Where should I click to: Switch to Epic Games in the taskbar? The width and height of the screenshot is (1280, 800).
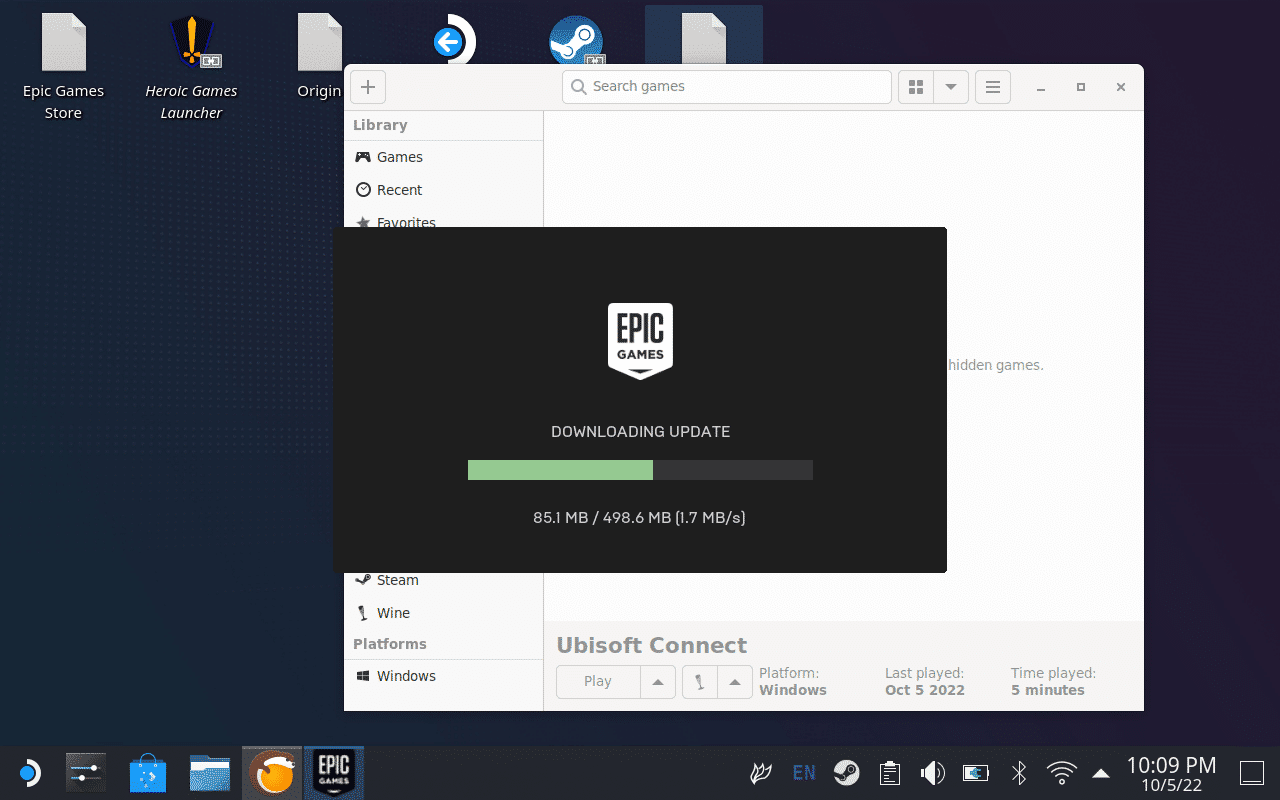[x=333, y=773]
